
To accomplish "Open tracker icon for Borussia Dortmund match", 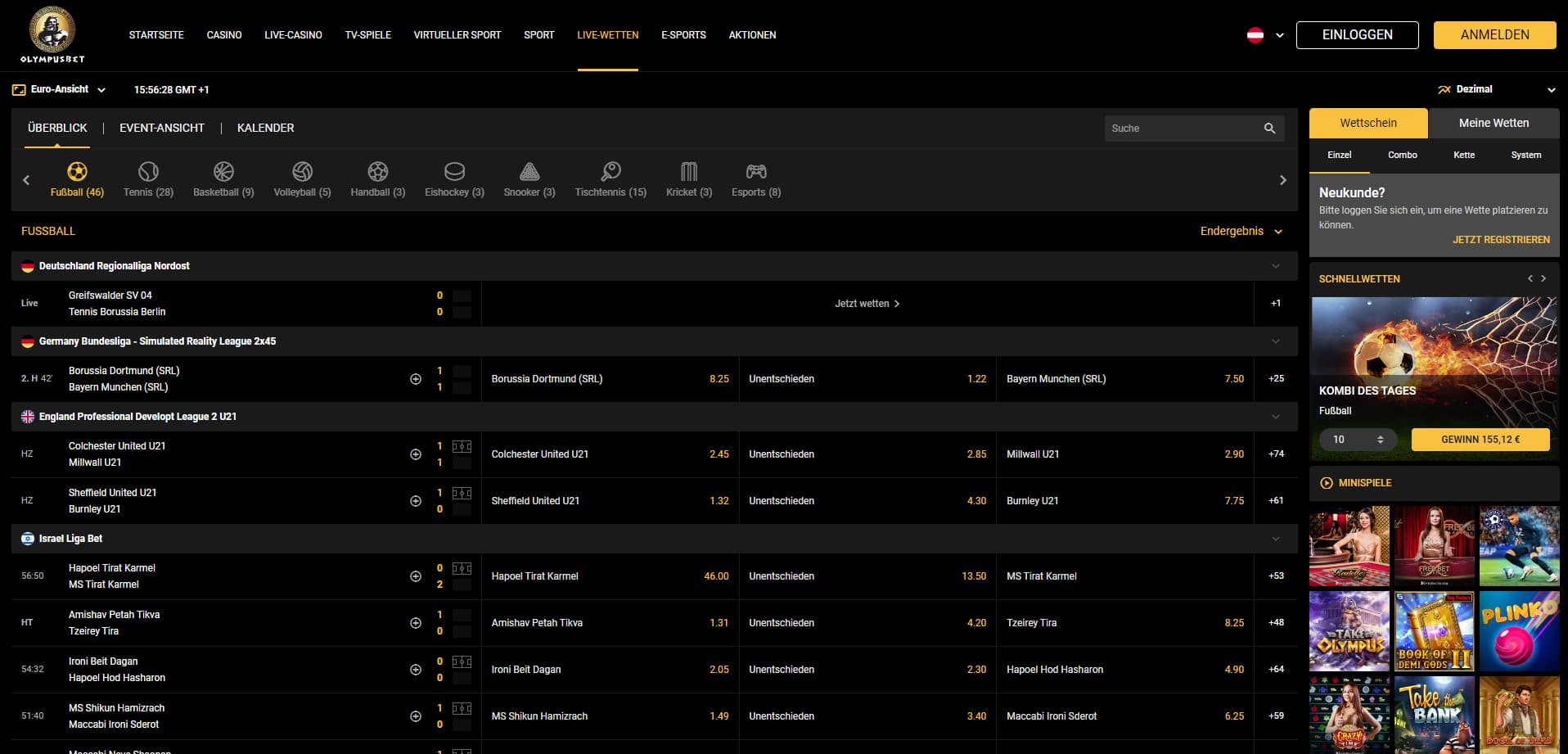I will [416, 379].
